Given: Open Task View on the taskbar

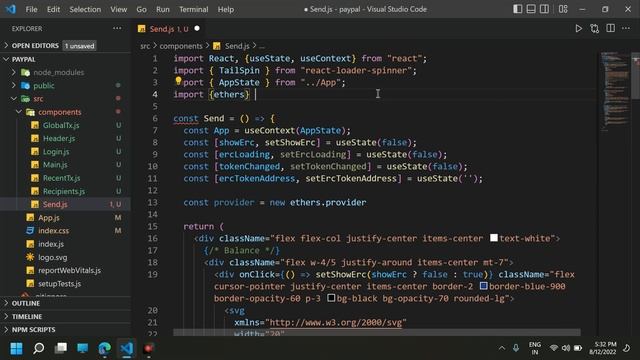Looking at the screenshot, I should click(x=61, y=348).
